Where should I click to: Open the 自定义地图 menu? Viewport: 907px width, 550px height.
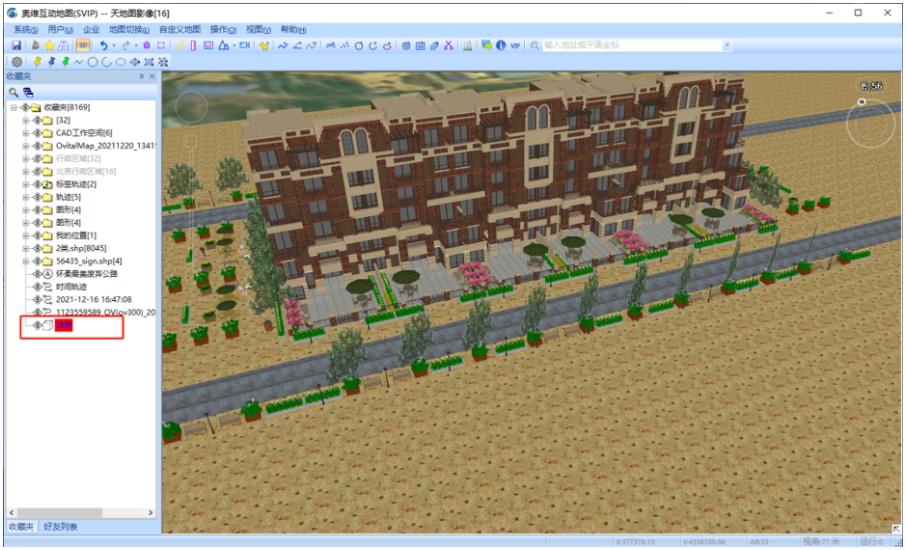180,29
